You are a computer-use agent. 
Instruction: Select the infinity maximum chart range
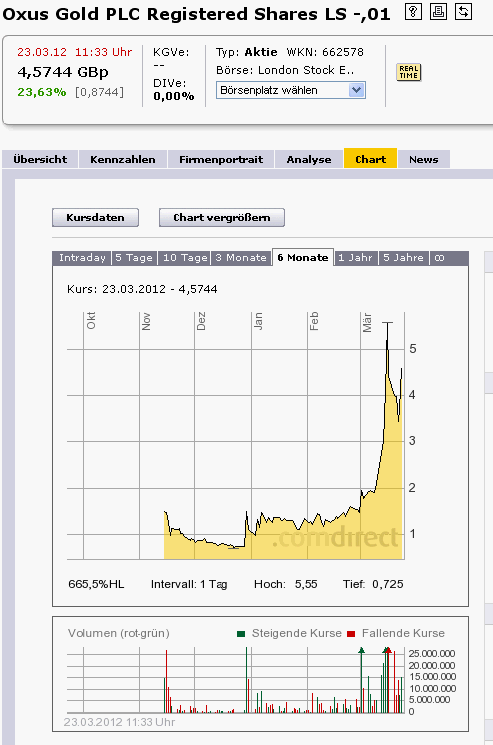click(439, 258)
